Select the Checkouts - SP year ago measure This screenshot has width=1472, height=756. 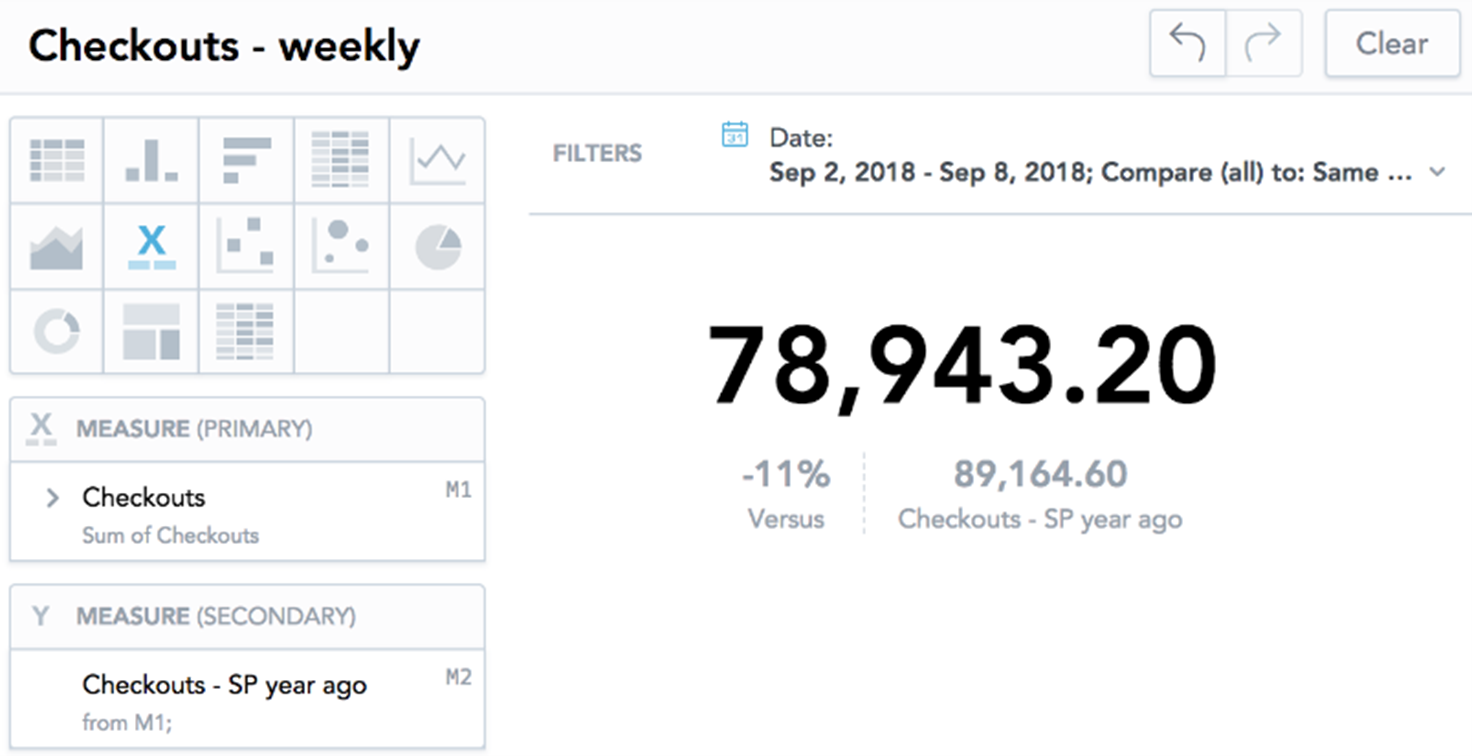224,685
